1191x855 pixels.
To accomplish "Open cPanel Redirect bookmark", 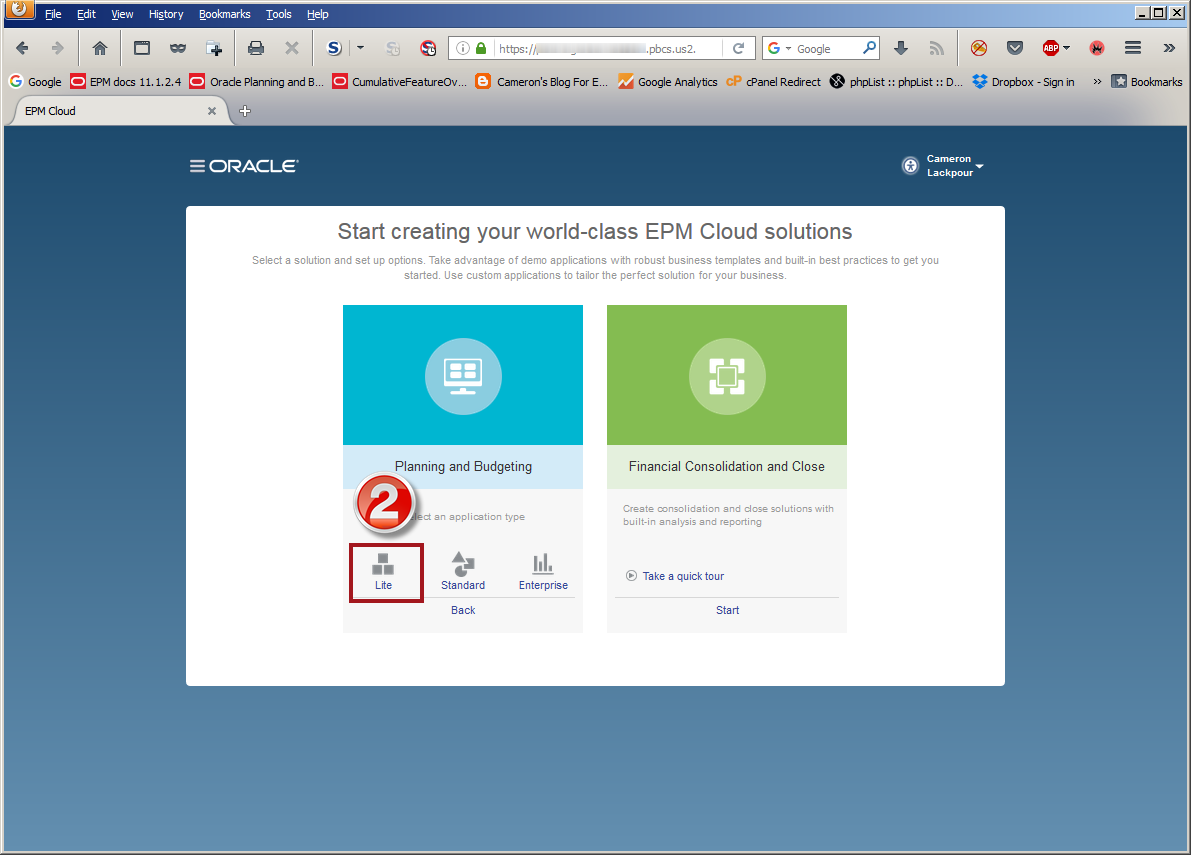I will pos(773,81).
